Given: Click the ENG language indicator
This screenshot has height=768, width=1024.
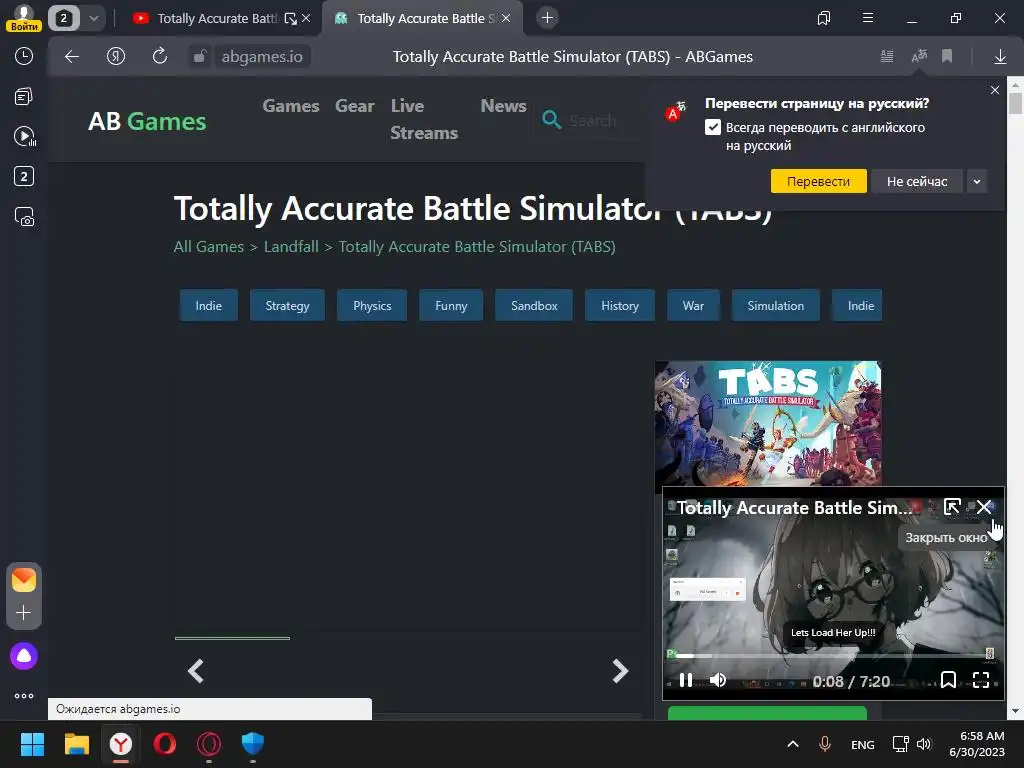Looking at the screenshot, I should click(x=863, y=744).
